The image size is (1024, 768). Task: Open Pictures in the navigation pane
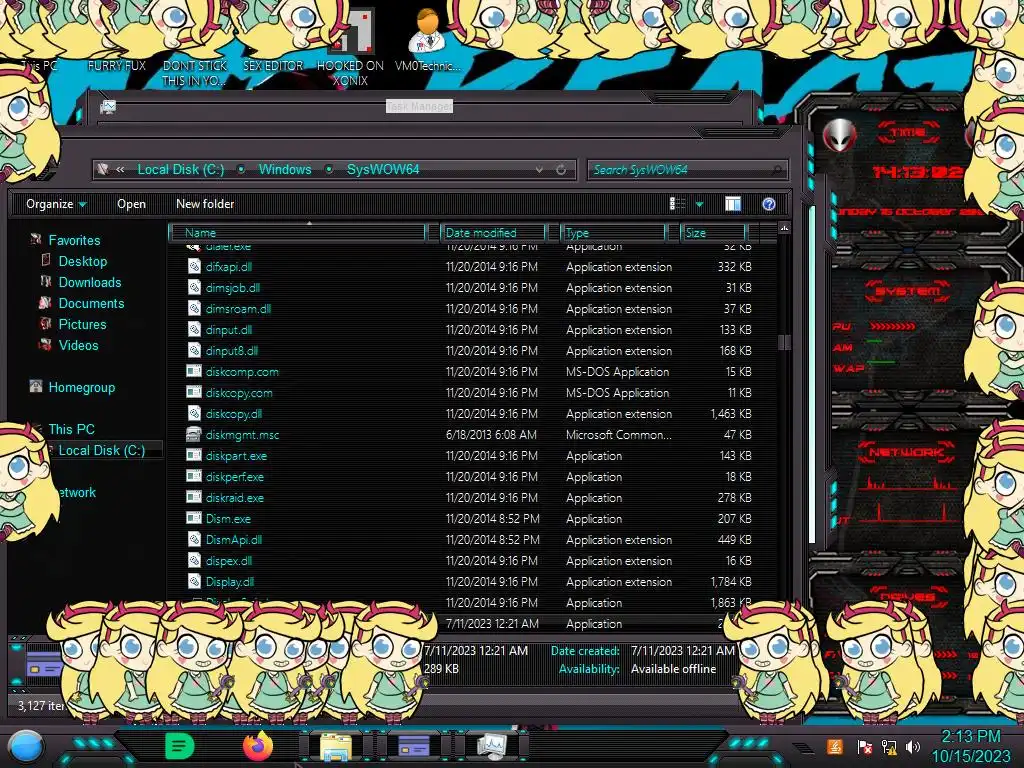pos(82,324)
